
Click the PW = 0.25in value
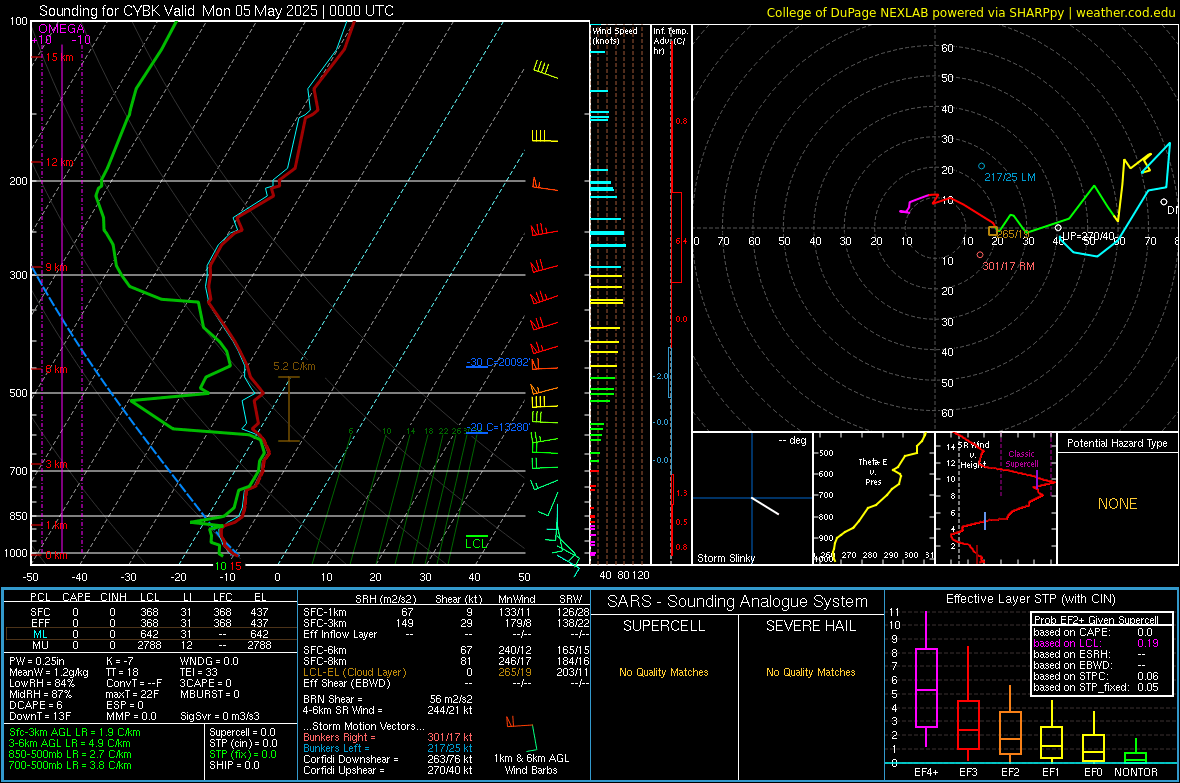(37, 661)
